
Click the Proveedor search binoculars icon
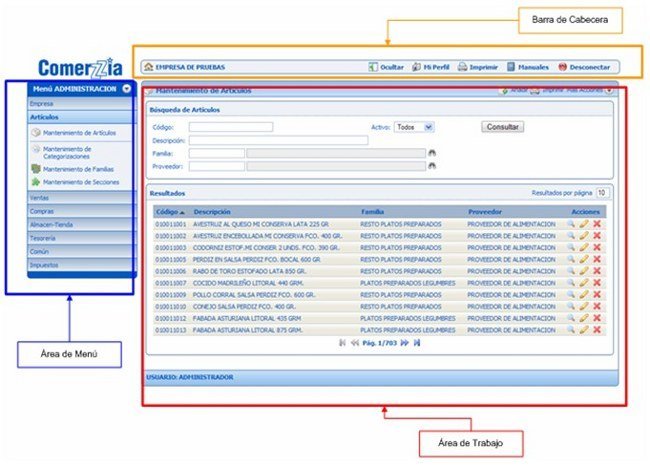click(432, 166)
